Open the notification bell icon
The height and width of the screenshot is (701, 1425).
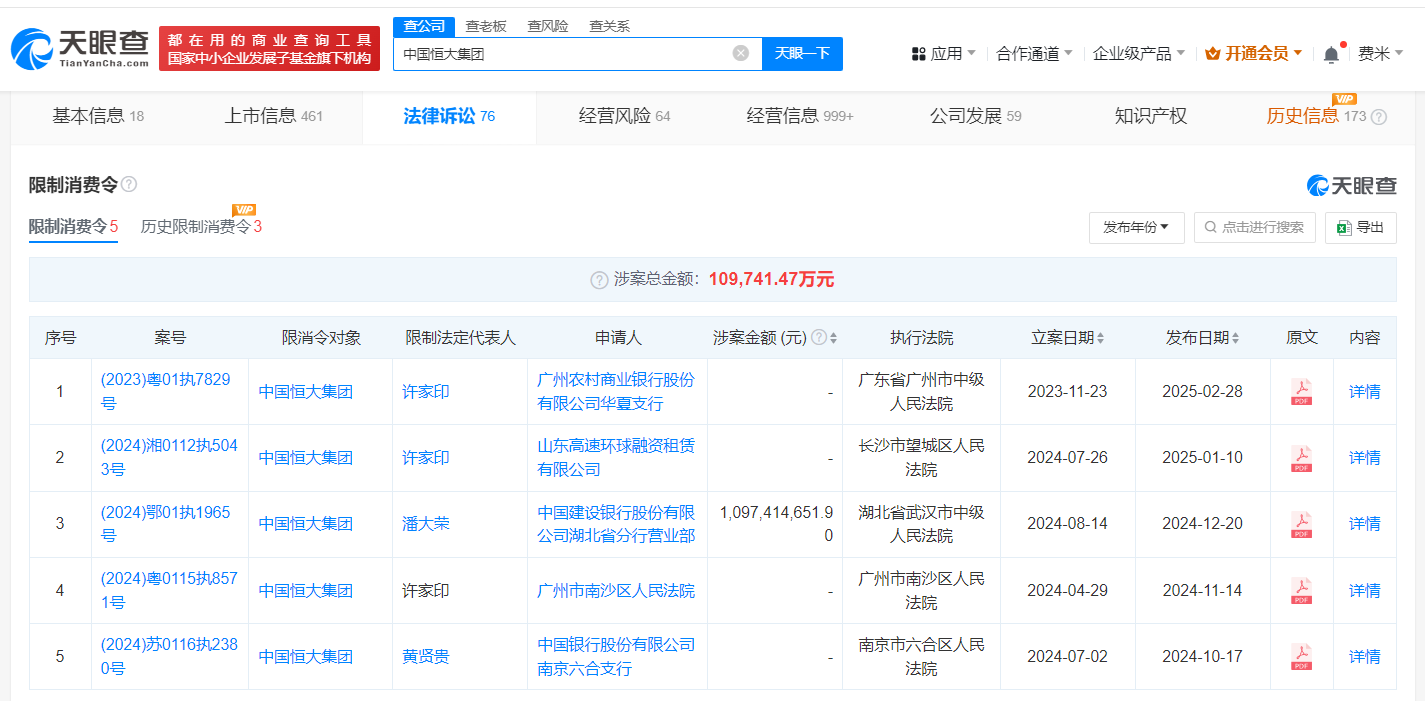coord(1330,54)
